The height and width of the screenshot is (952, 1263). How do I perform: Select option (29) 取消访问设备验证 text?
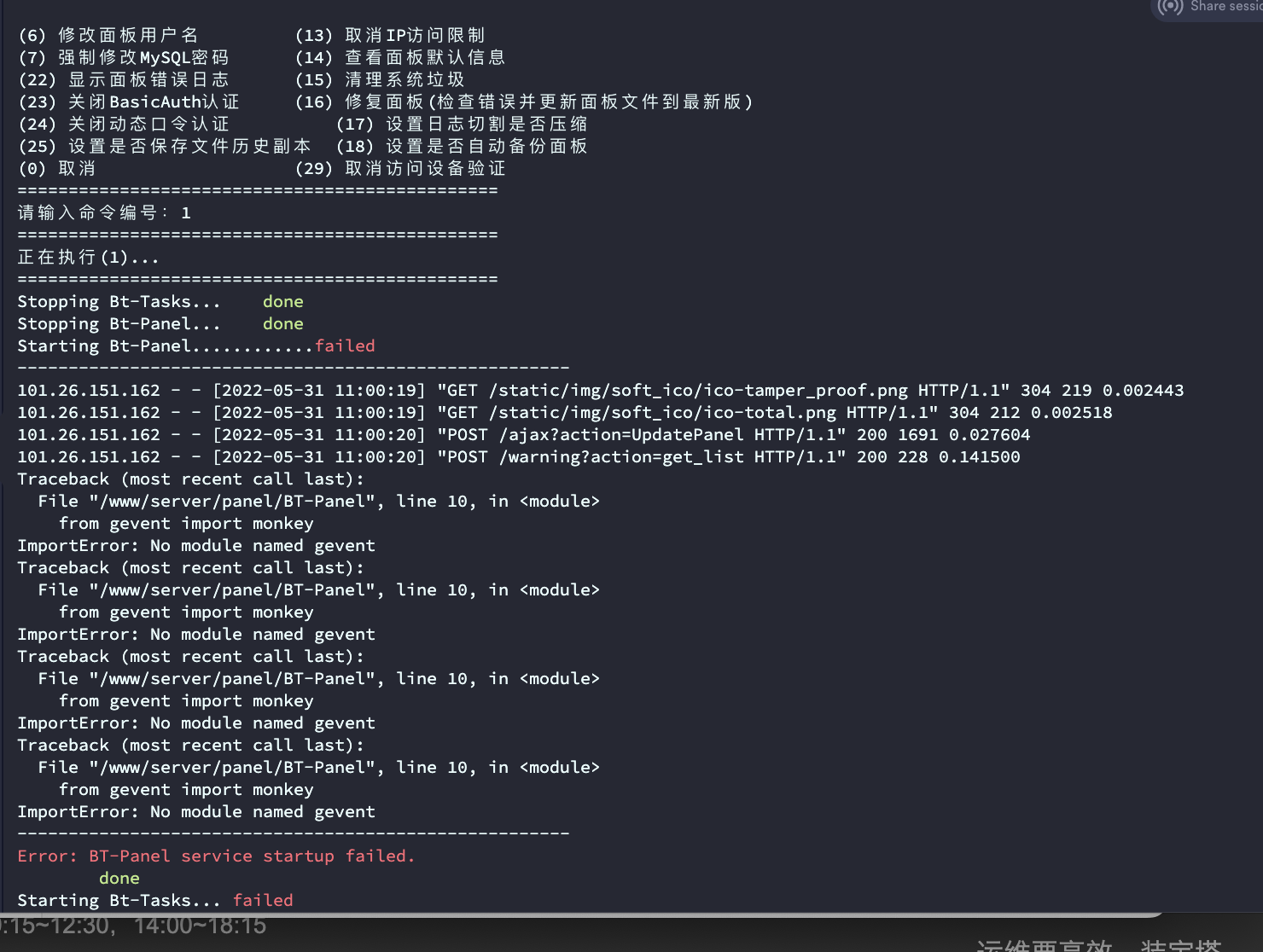pos(400,168)
